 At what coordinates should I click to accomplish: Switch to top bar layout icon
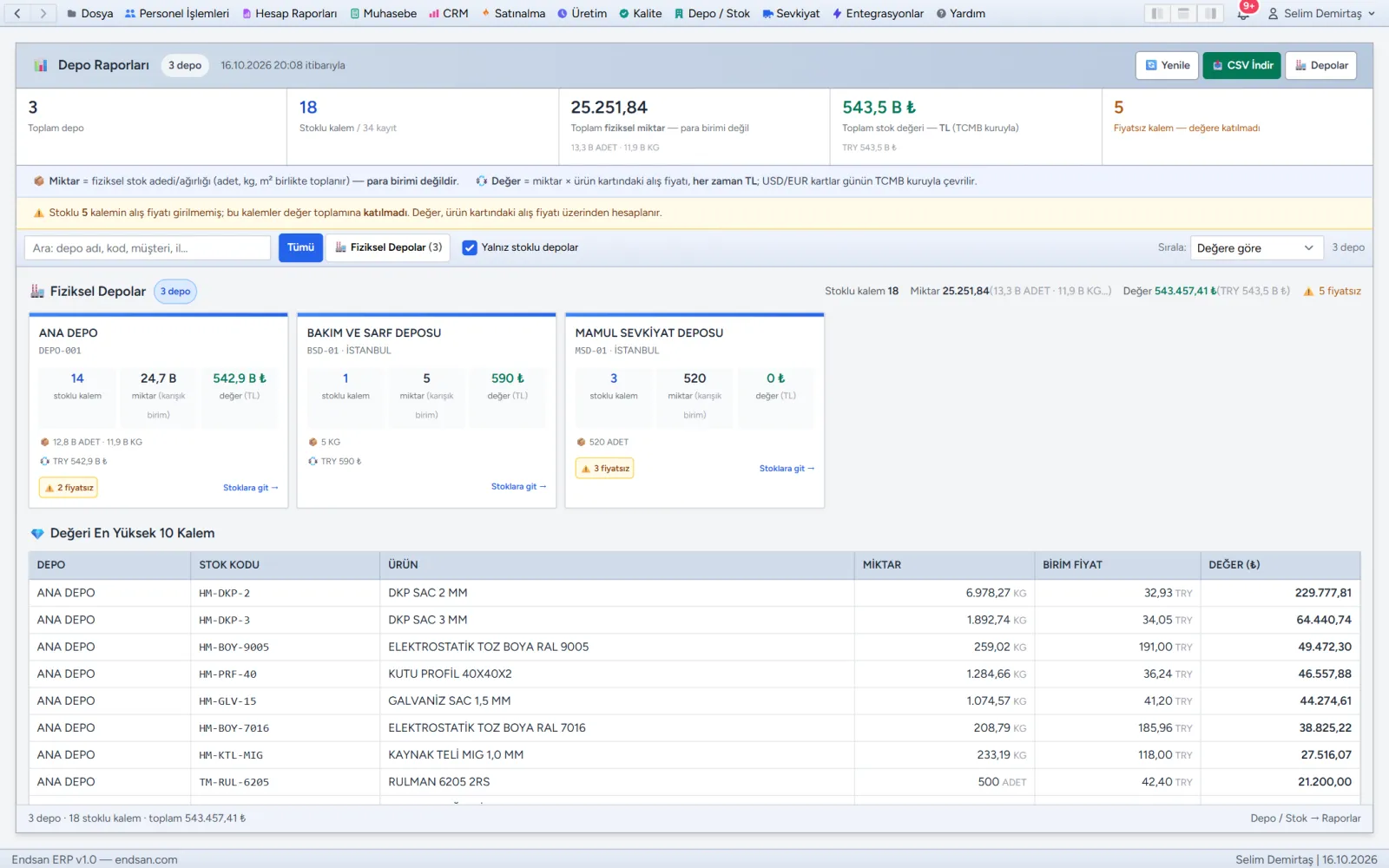click(x=1183, y=14)
